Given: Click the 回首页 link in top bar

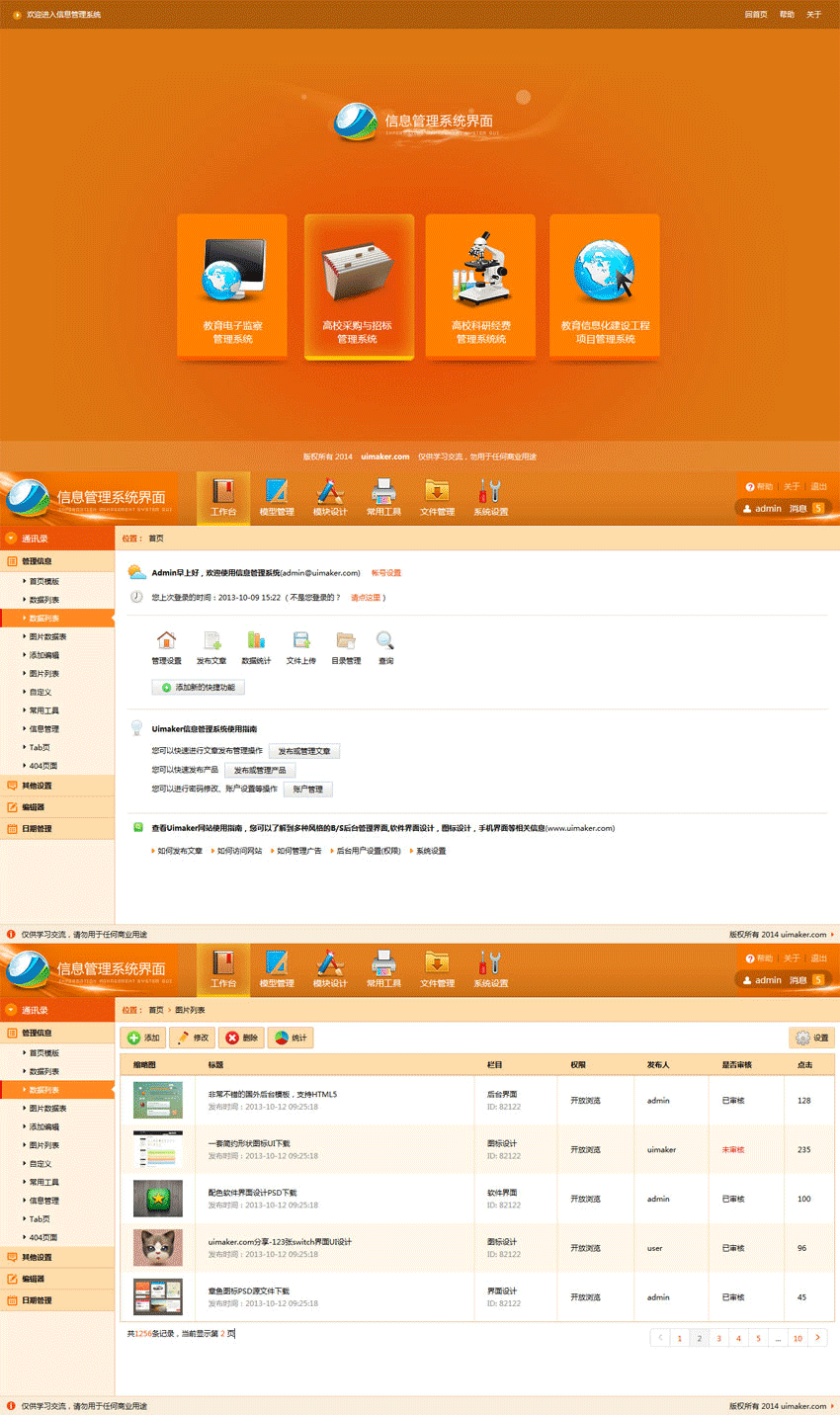Looking at the screenshot, I should pos(755,15).
